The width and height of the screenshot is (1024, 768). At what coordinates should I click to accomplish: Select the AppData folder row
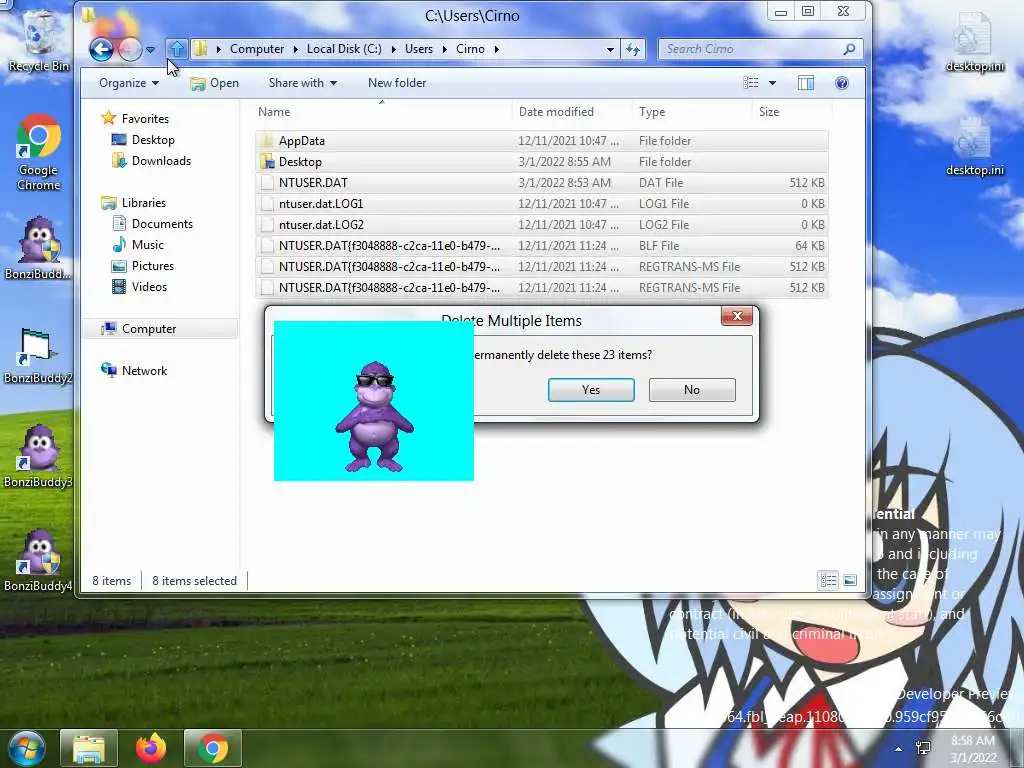point(541,140)
